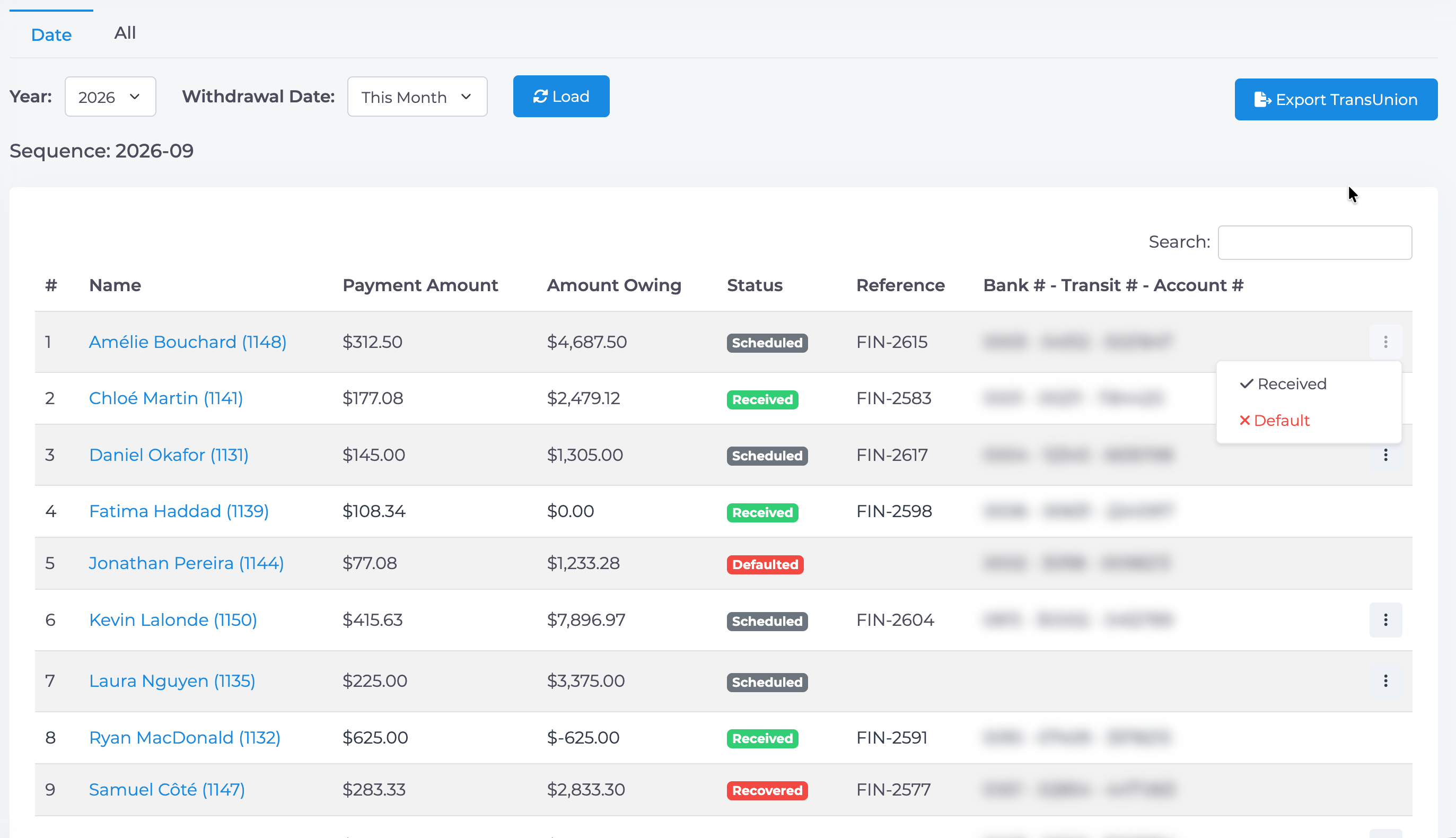Image resolution: width=1456 pixels, height=838 pixels.
Task: Sort by the Payment Amount column header
Action: (420, 285)
